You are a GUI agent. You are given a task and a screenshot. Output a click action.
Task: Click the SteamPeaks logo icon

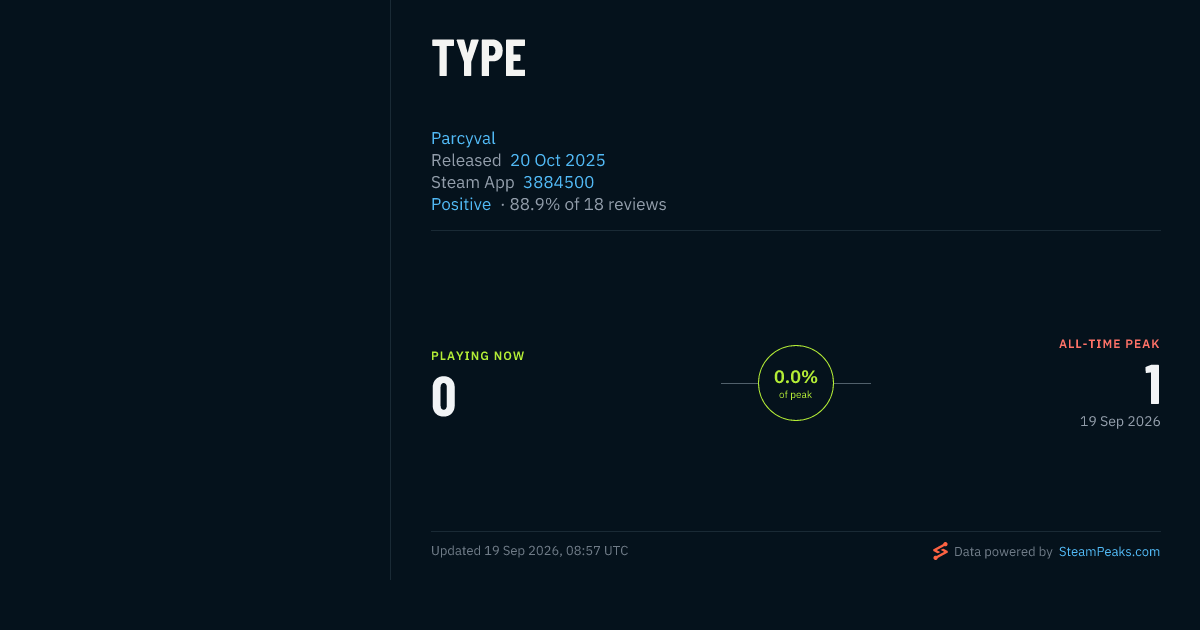coord(940,551)
